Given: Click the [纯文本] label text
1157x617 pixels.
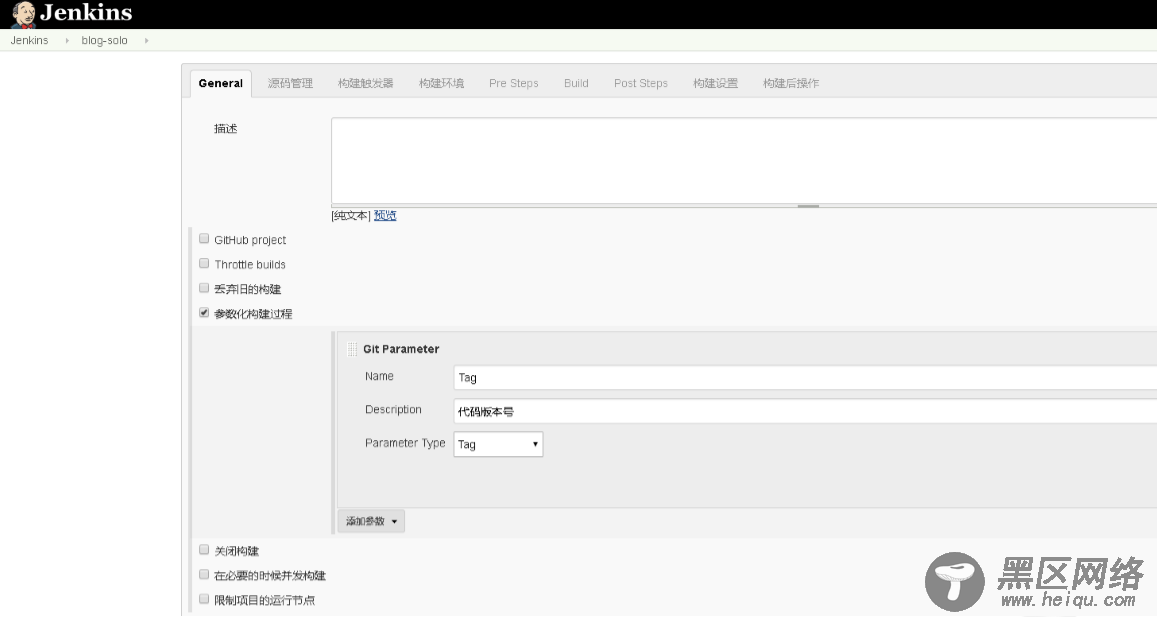Looking at the screenshot, I should 350,216.
